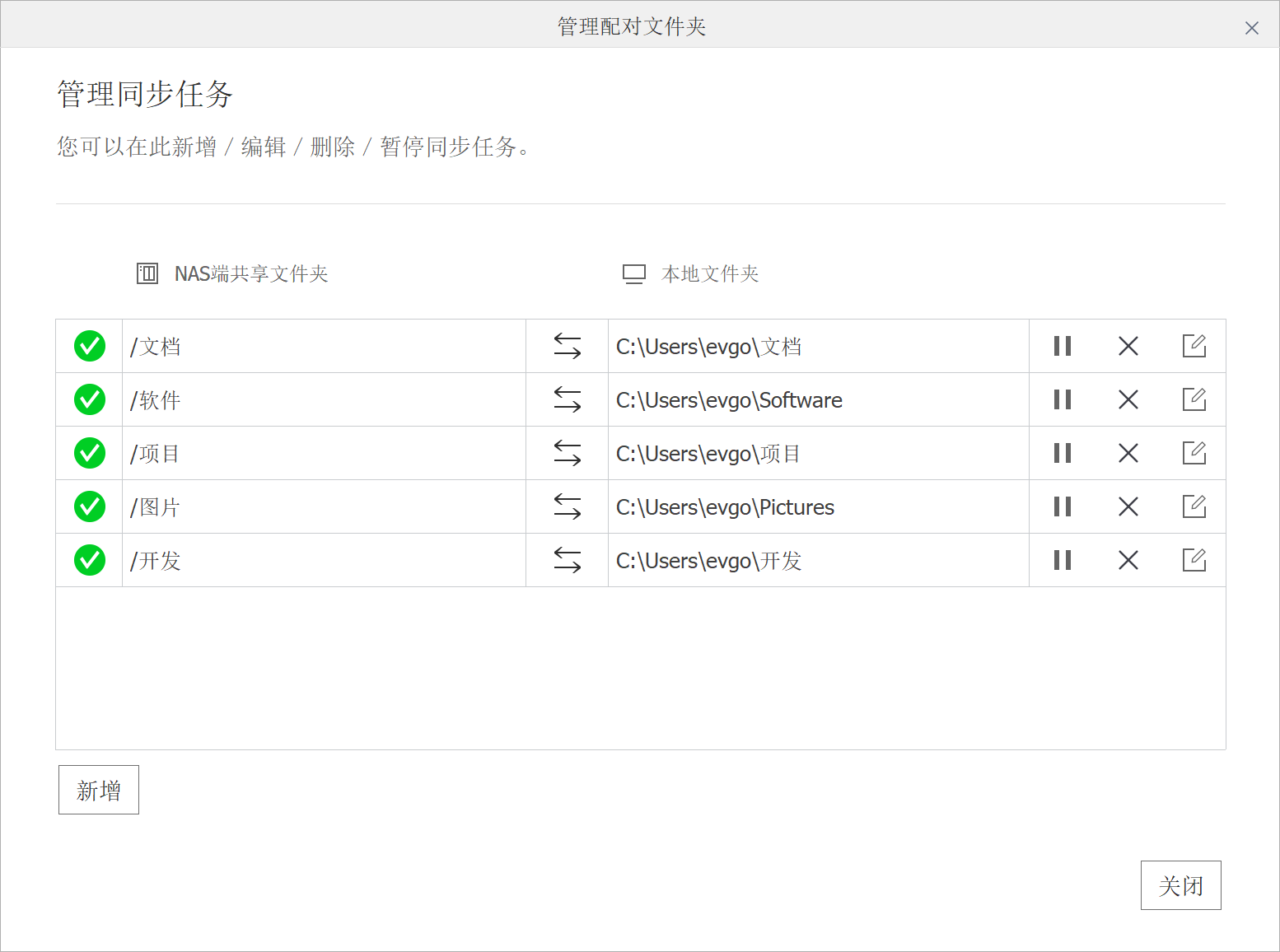Select local path C:\Users\evgo\Pictures
Viewport: 1280px width, 952px height.
pyautogui.click(x=819, y=506)
